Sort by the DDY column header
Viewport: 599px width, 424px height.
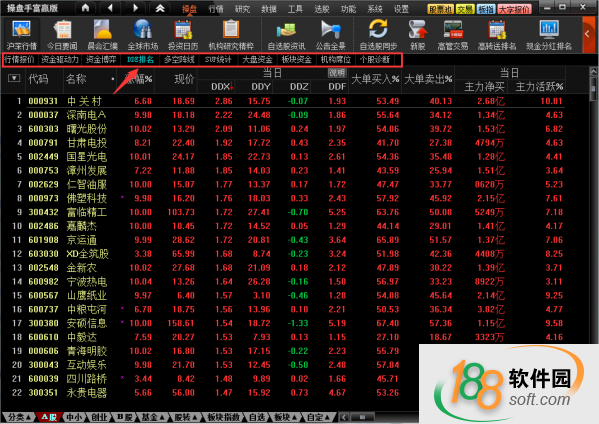[x=261, y=87]
